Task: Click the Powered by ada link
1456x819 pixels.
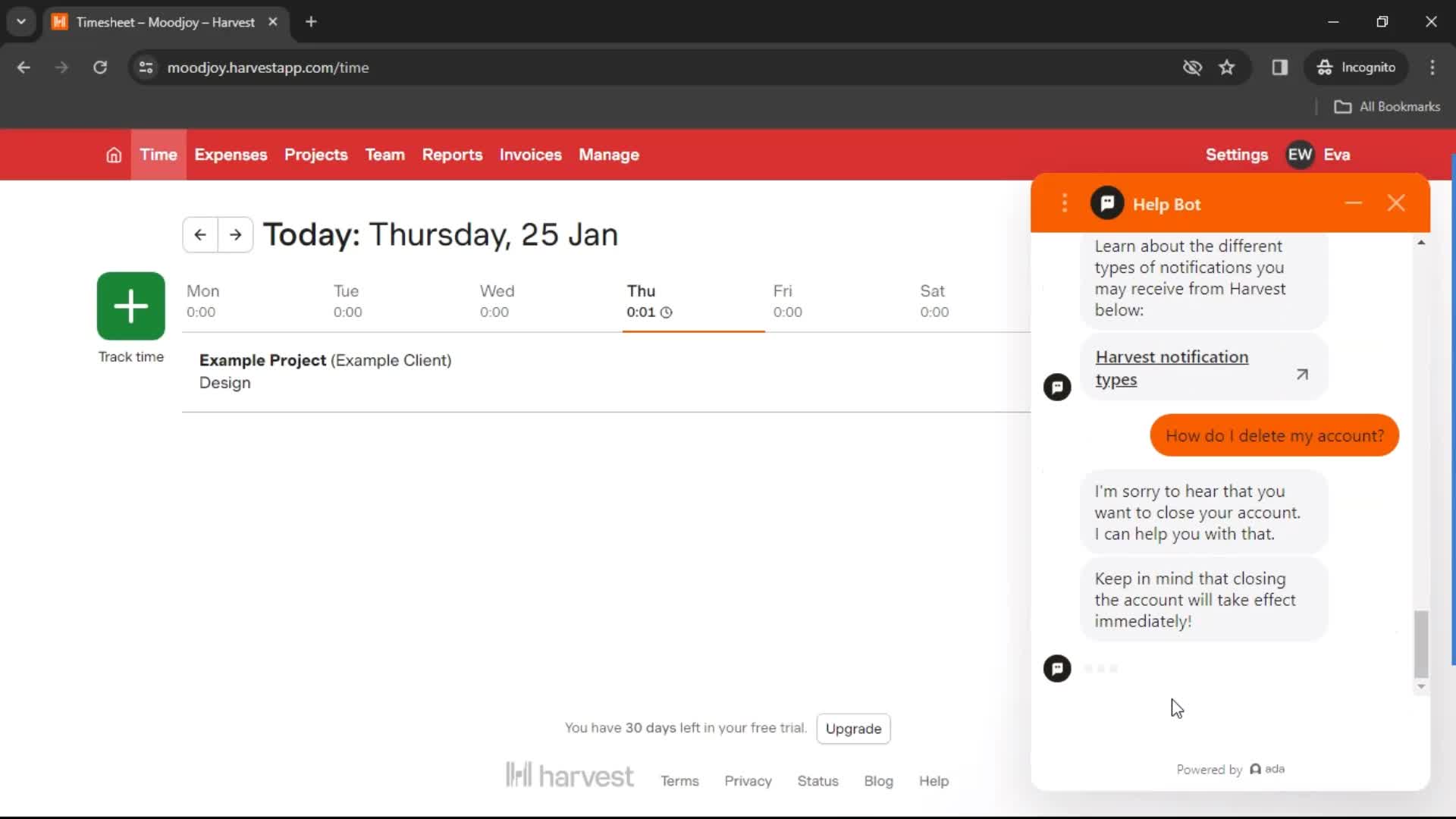Action: click(x=1230, y=769)
